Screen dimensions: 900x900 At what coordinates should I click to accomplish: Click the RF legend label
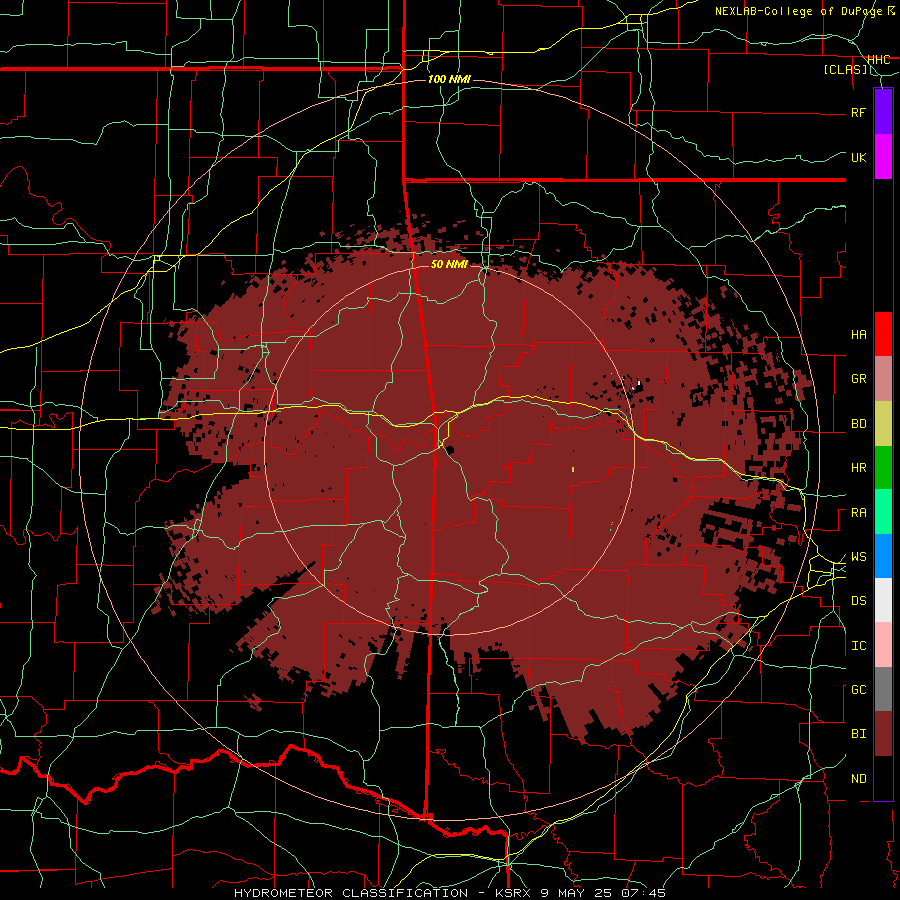(x=858, y=112)
